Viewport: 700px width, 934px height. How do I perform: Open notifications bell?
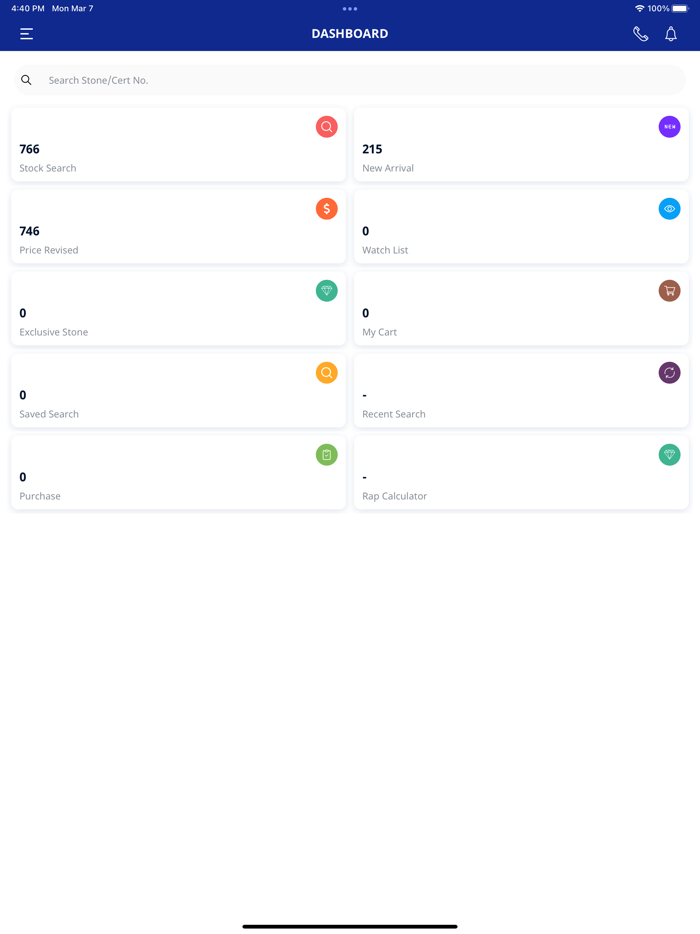(671, 34)
